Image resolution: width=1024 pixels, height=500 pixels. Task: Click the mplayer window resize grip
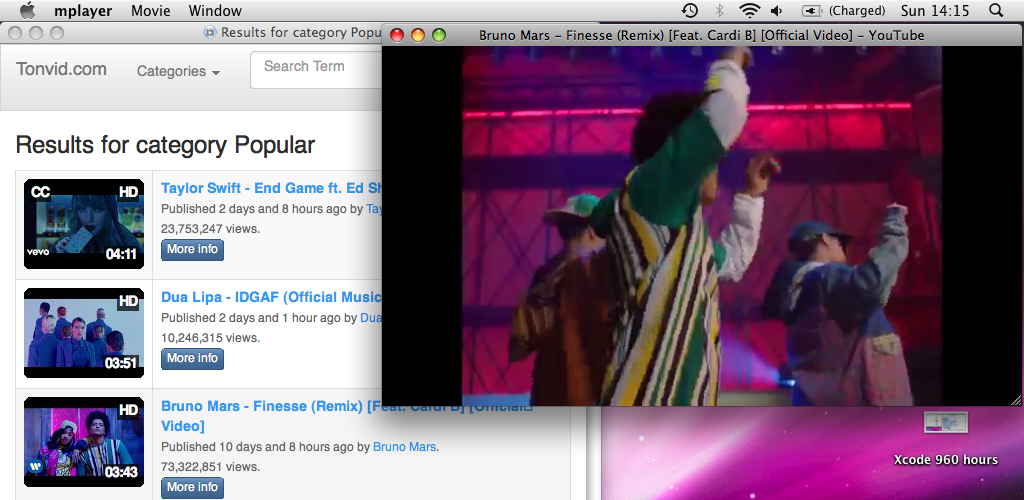coord(1017,399)
